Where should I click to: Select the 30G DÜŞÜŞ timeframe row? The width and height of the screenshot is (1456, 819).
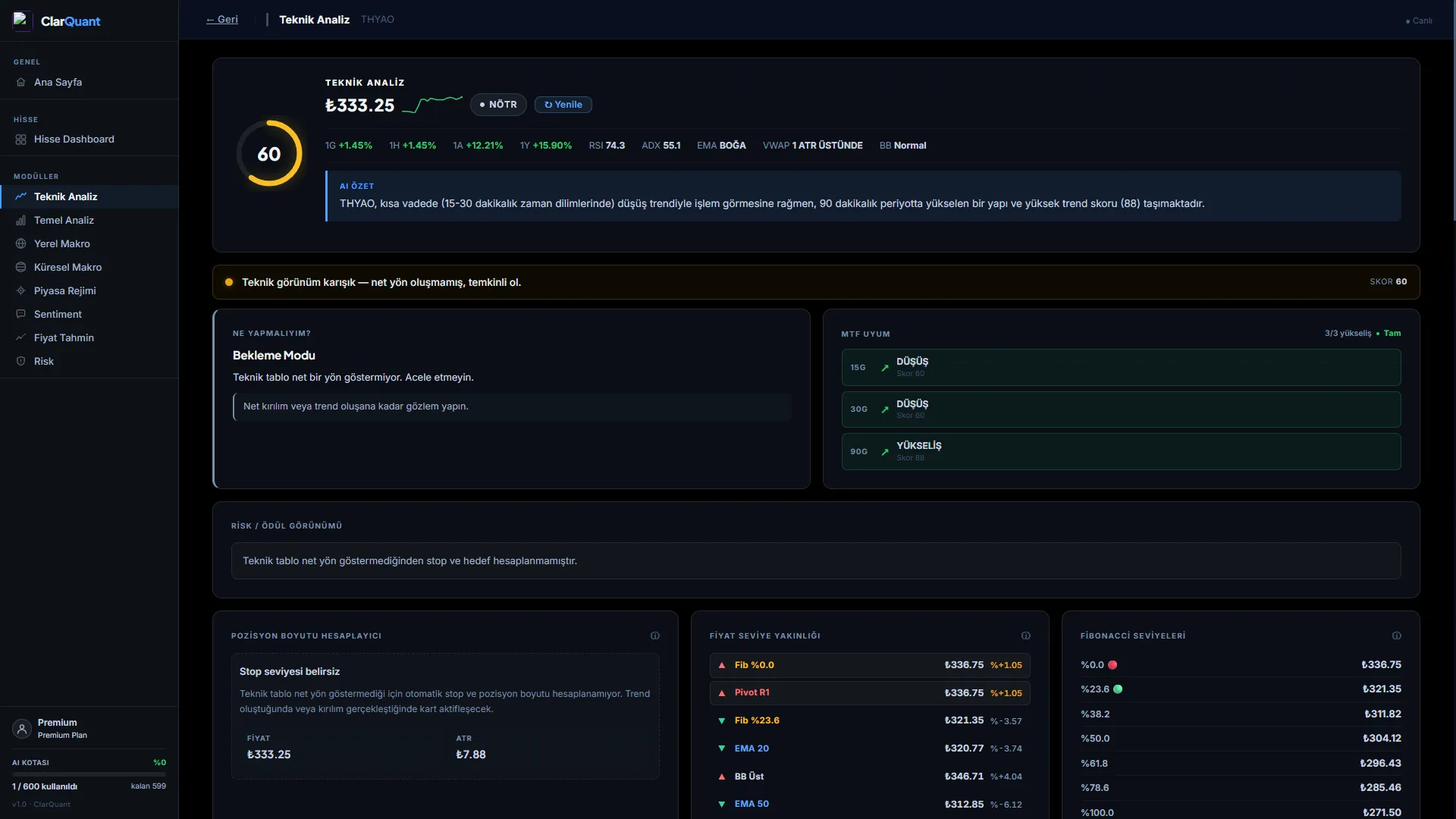tap(1121, 409)
